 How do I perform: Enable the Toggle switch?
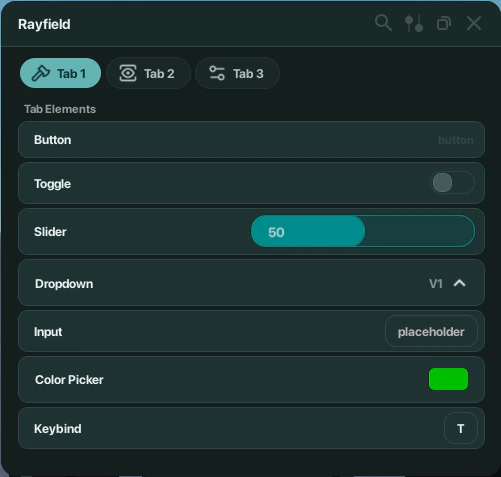pos(452,183)
